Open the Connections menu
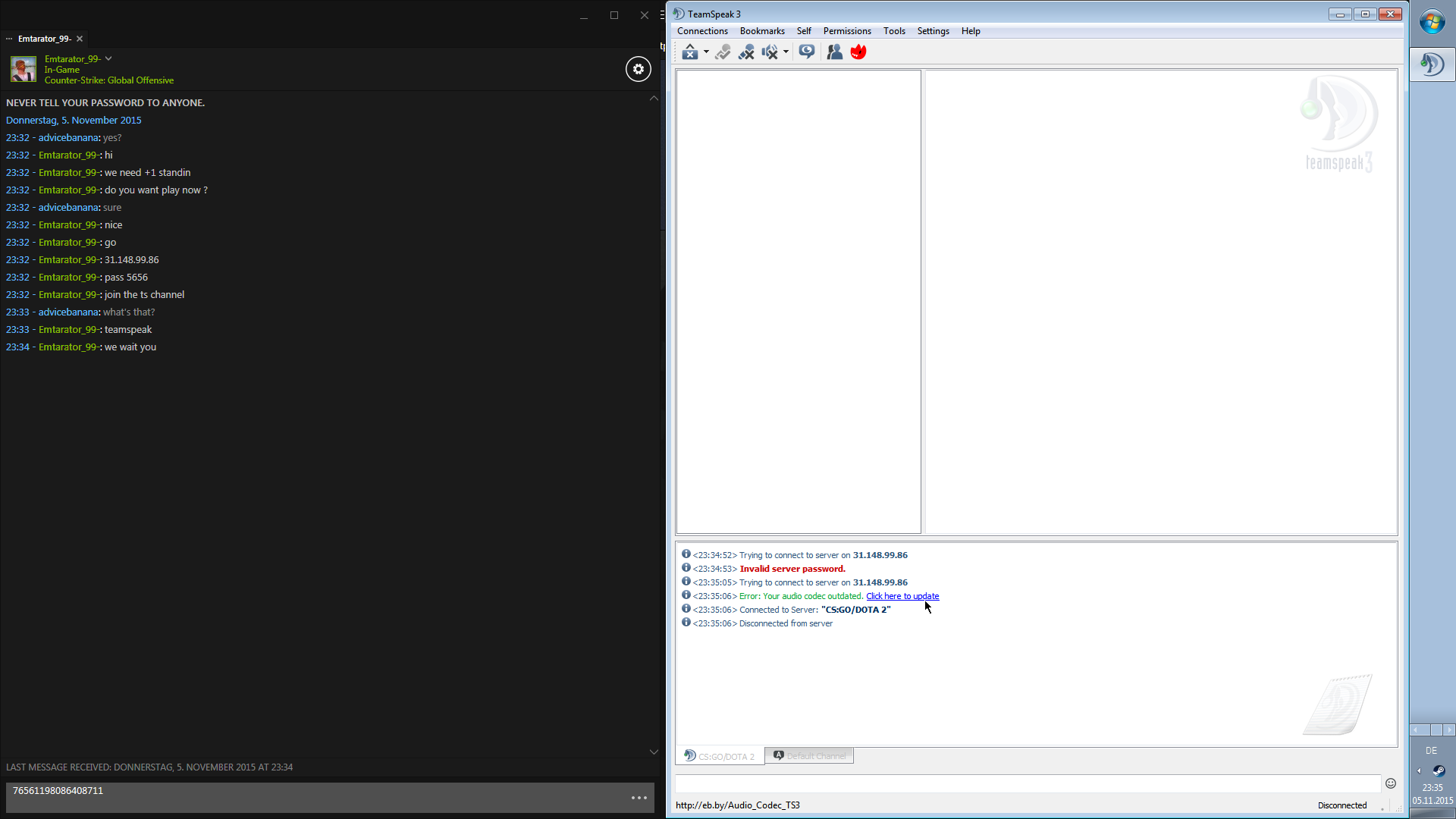The height and width of the screenshot is (819, 1456). pos(702,31)
